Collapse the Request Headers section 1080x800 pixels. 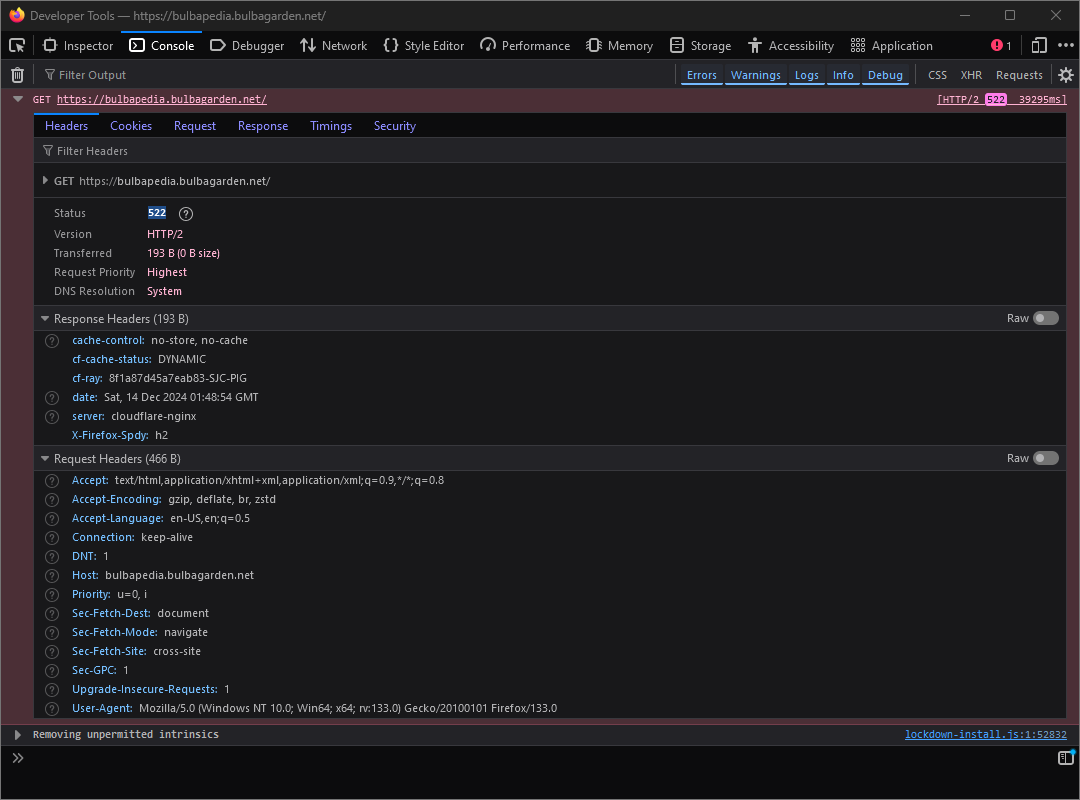[x=44, y=458]
